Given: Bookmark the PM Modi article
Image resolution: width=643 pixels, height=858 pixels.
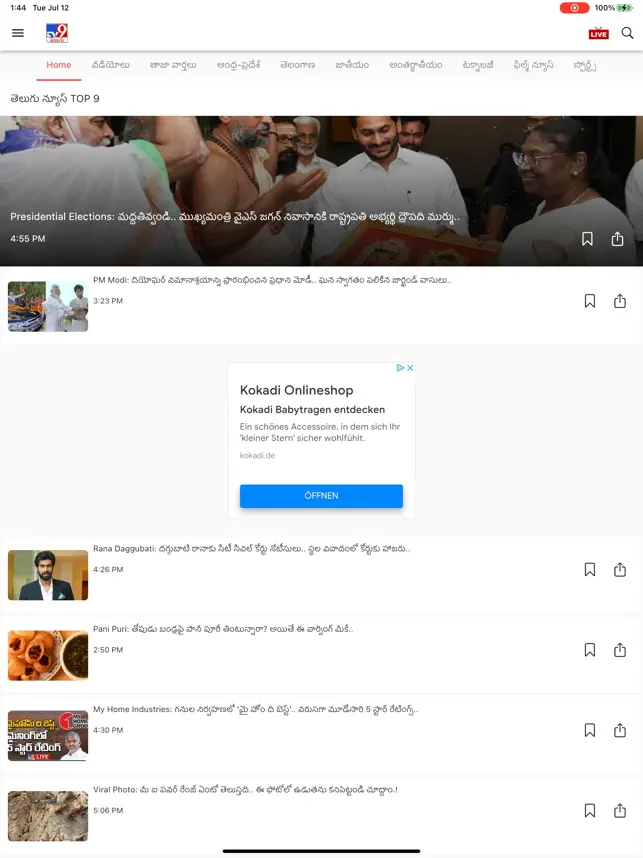Looking at the screenshot, I should coord(590,301).
